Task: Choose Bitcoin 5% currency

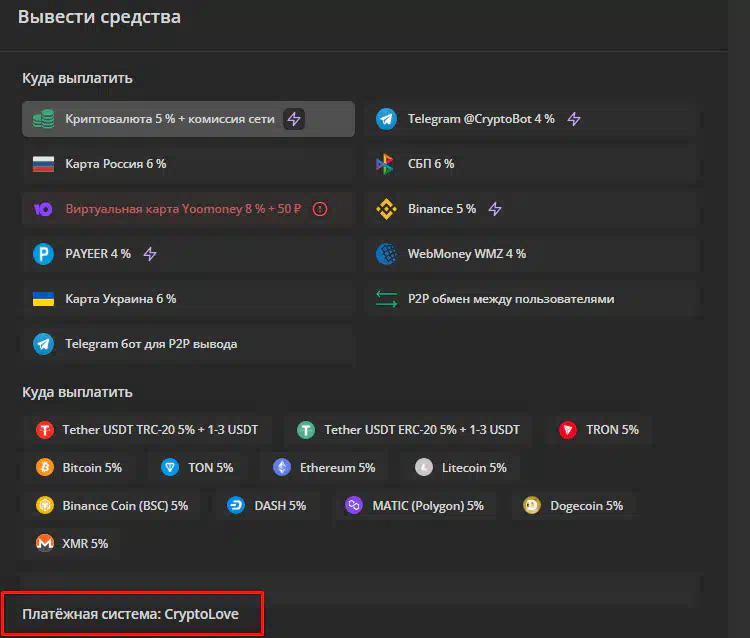Action: pyautogui.click(x=79, y=467)
